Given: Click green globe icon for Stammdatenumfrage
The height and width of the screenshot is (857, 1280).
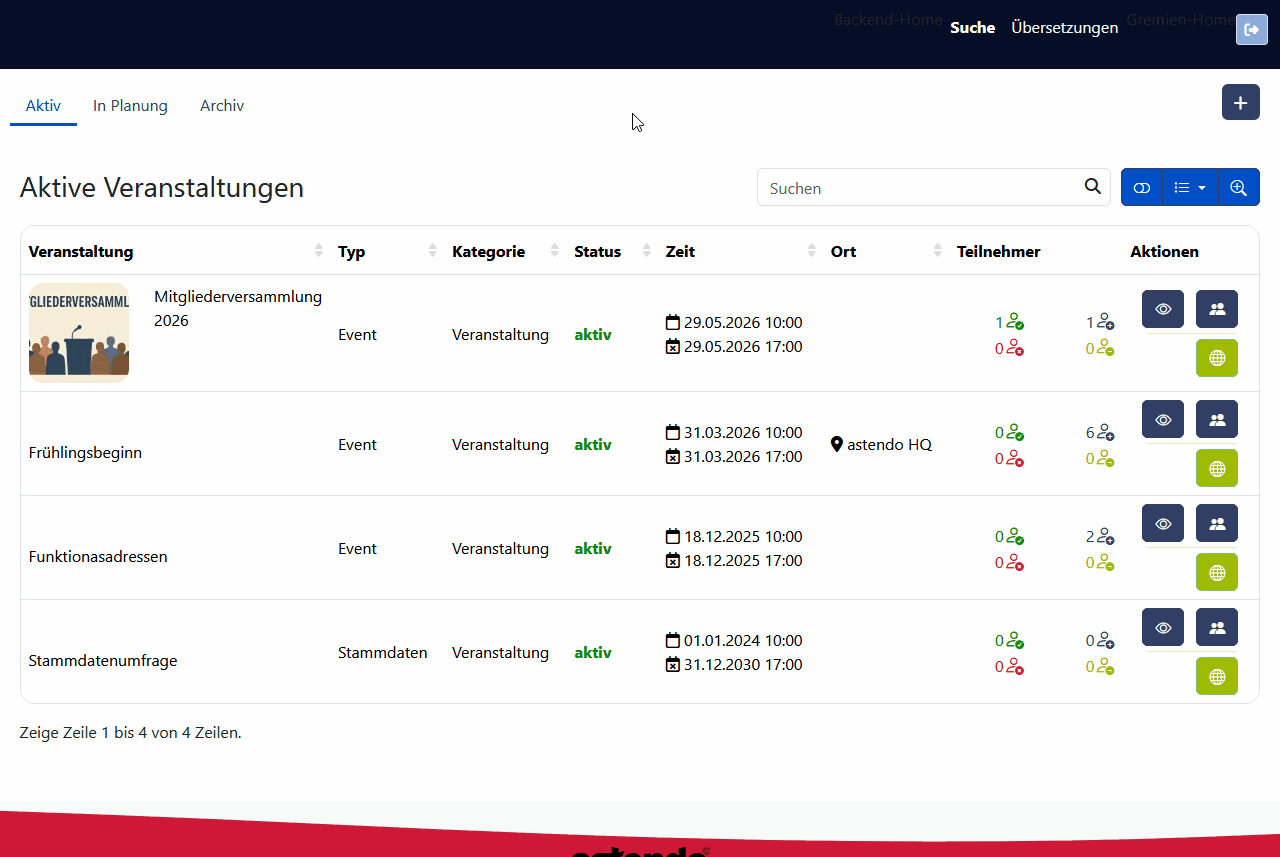Looking at the screenshot, I should click(x=1216, y=676).
